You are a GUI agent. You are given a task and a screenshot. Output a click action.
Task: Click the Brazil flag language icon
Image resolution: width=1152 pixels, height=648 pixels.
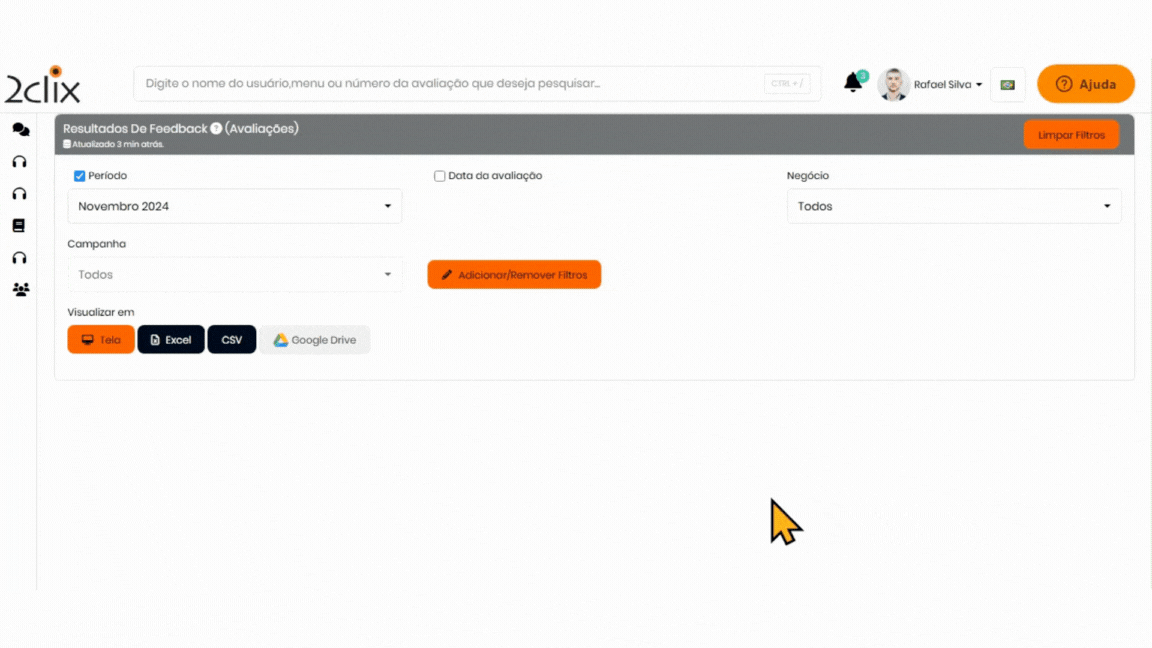click(x=1007, y=85)
